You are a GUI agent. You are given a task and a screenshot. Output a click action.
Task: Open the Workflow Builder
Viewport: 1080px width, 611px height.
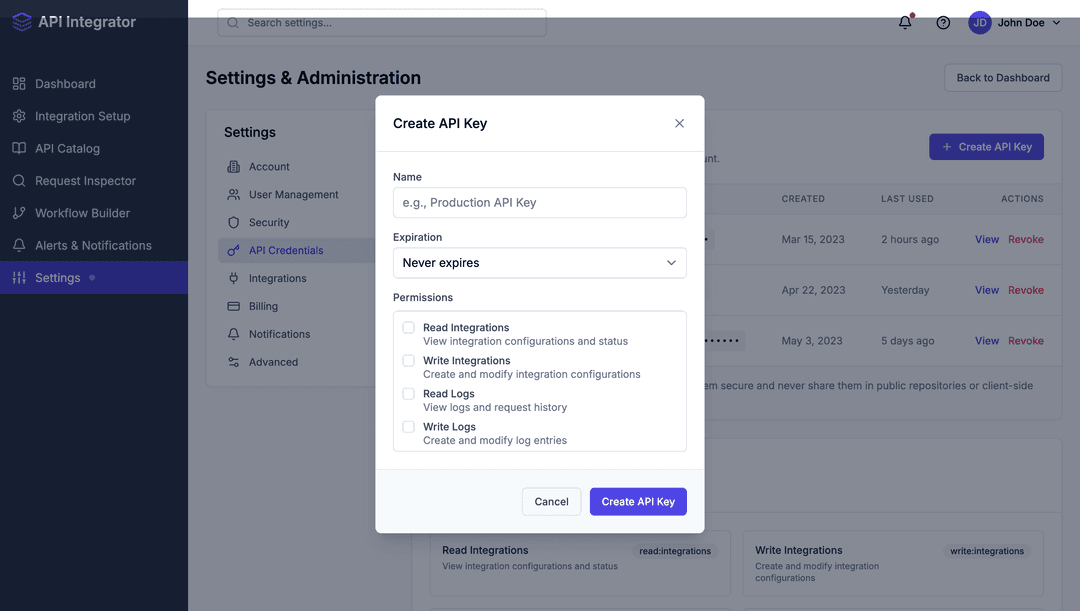pyautogui.click(x=84, y=212)
